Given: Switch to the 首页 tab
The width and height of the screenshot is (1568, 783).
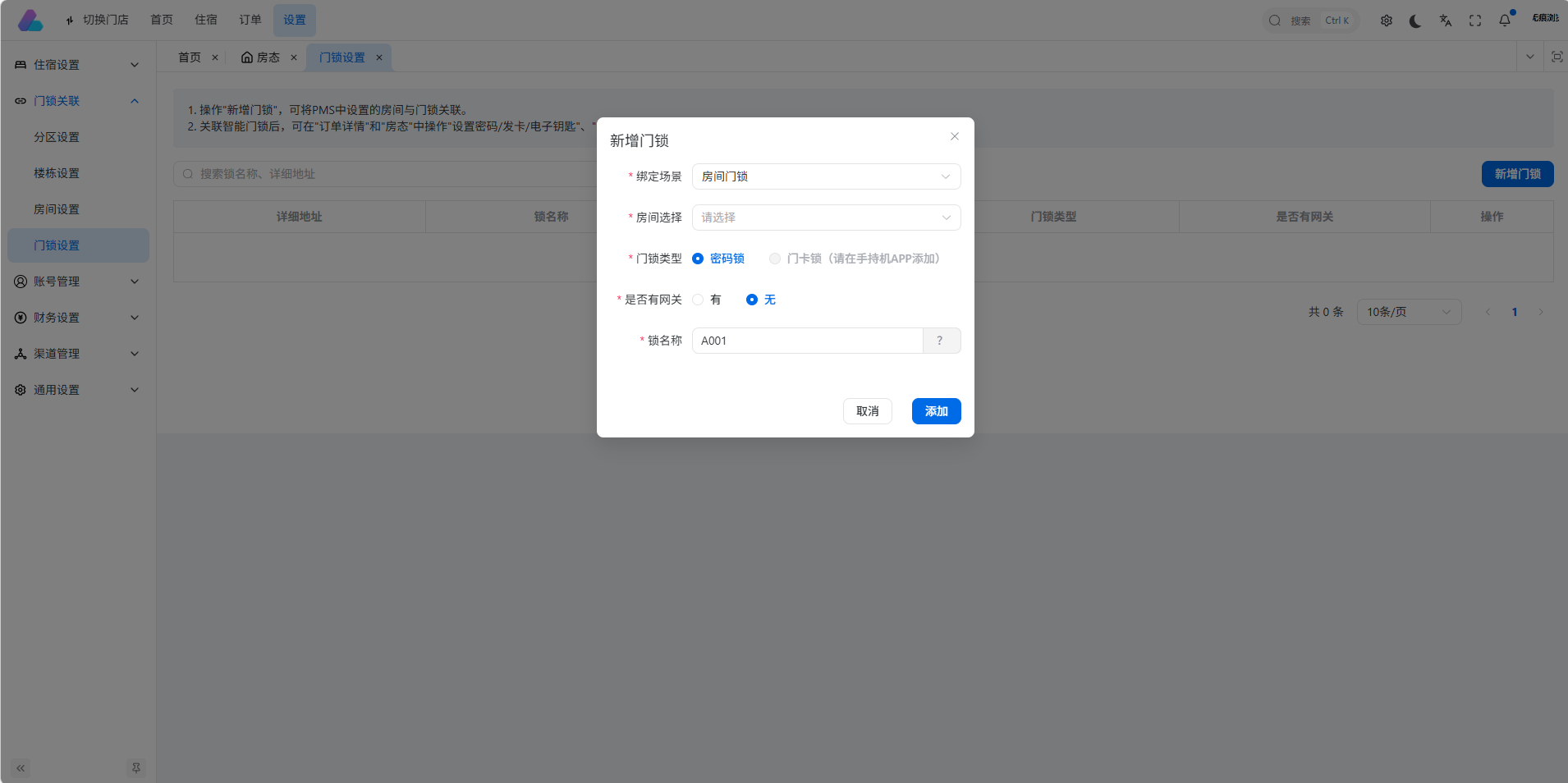Looking at the screenshot, I should click(x=188, y=57).
